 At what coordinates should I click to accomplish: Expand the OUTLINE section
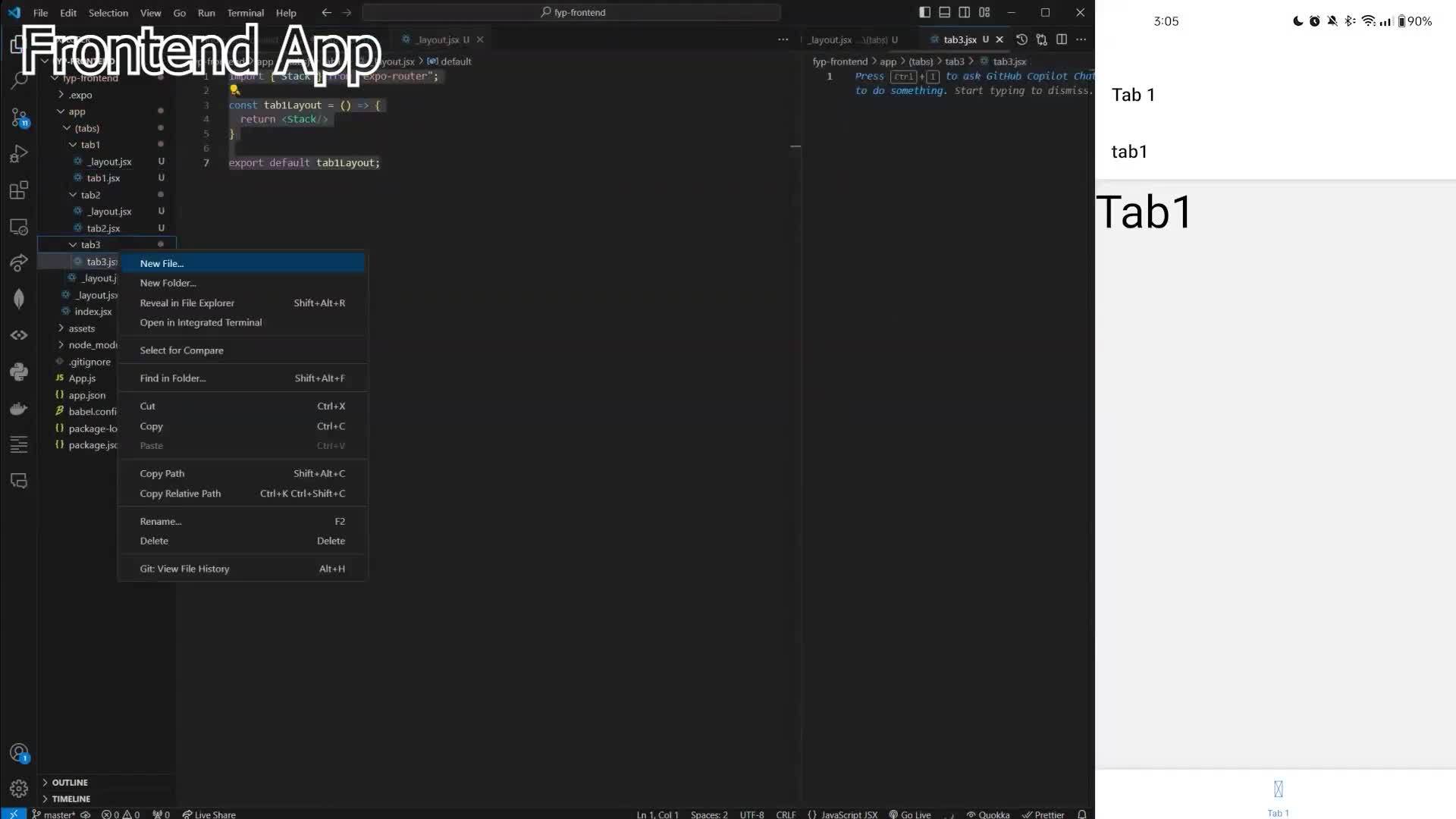70,782
